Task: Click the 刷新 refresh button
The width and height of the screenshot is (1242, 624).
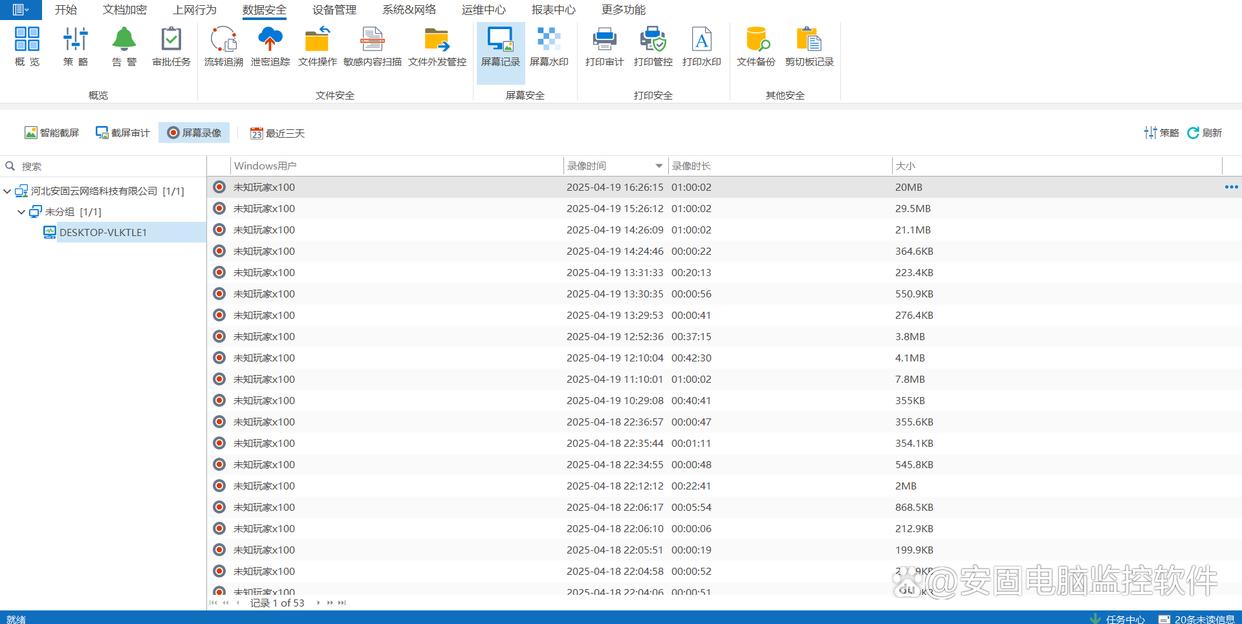Action: [1204, 133]
